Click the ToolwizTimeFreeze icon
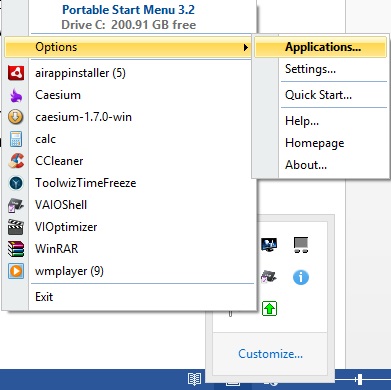This screenshot has height=390, width=391. [16, 183]
